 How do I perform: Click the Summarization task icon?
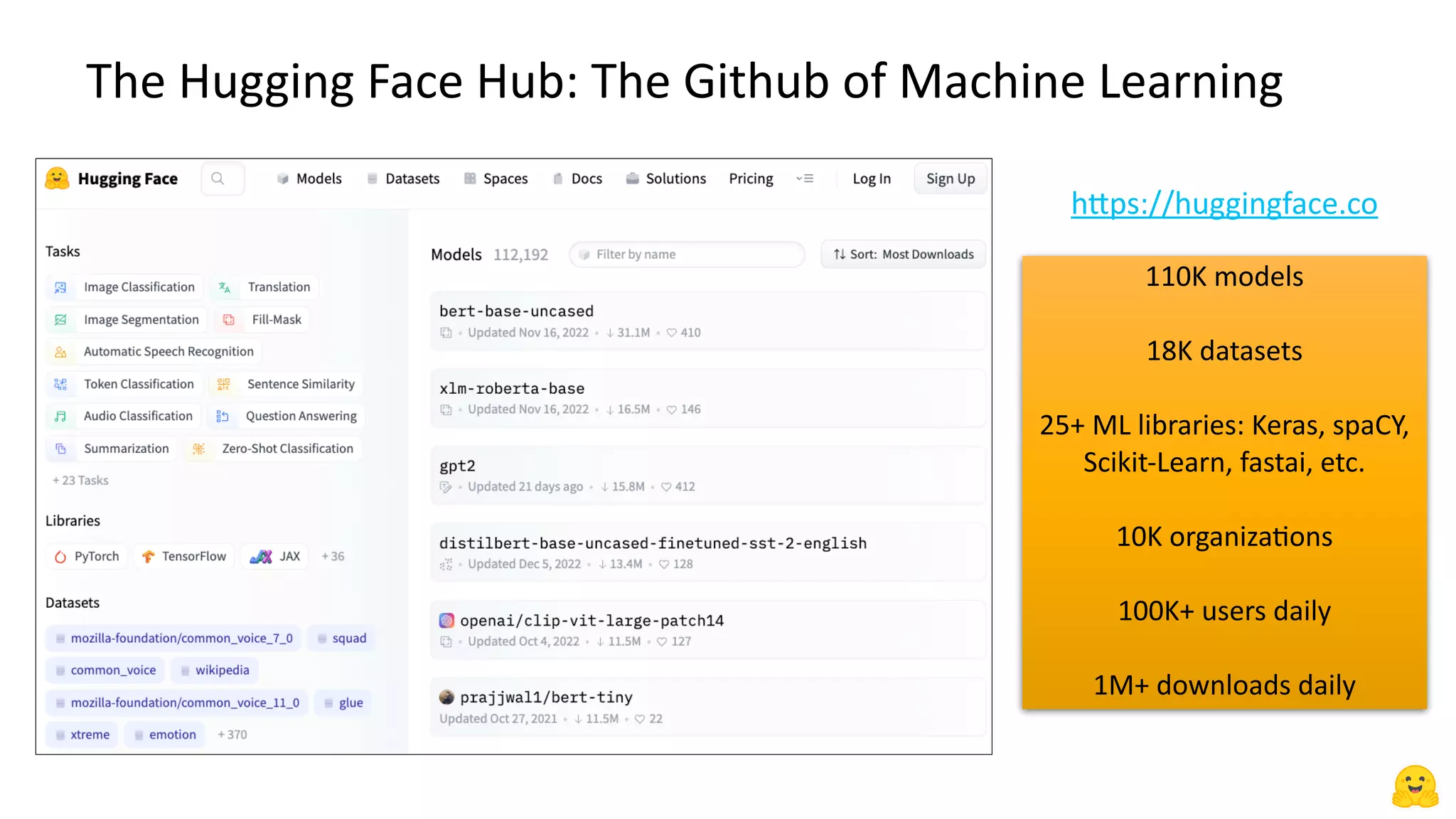(60, 449)
